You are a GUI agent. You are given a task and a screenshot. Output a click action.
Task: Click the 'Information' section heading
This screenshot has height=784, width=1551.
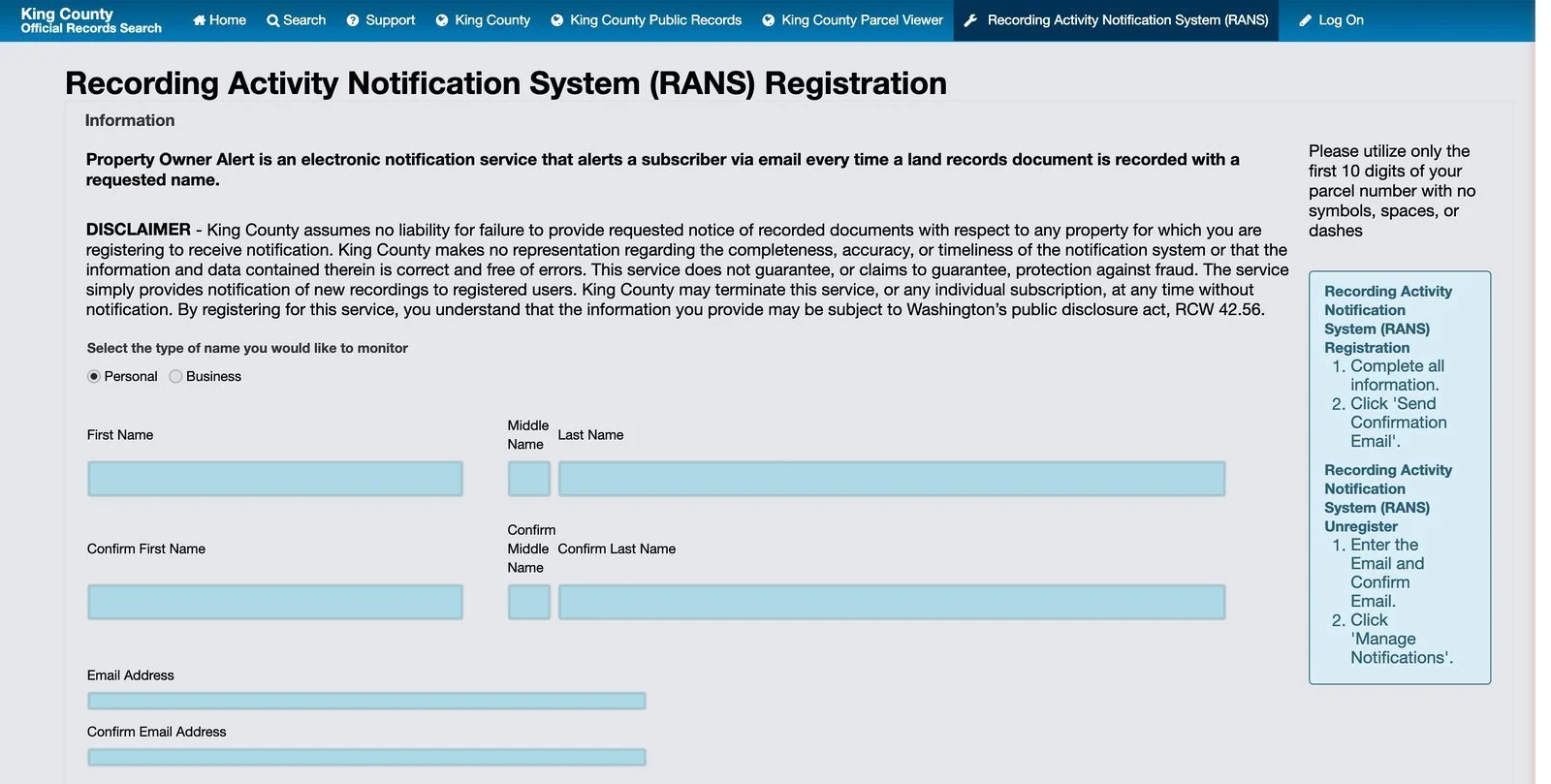[x=130, y=120]
